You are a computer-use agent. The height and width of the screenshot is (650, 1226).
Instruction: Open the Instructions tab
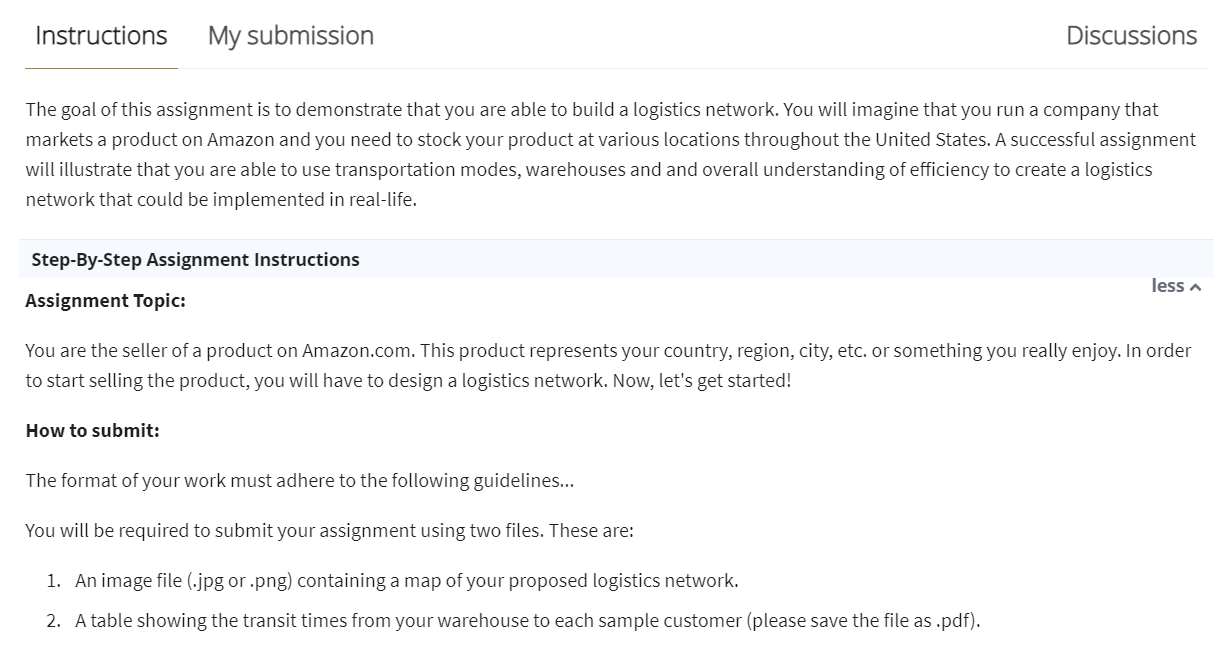pyautogui.click(x=101, y=36)
